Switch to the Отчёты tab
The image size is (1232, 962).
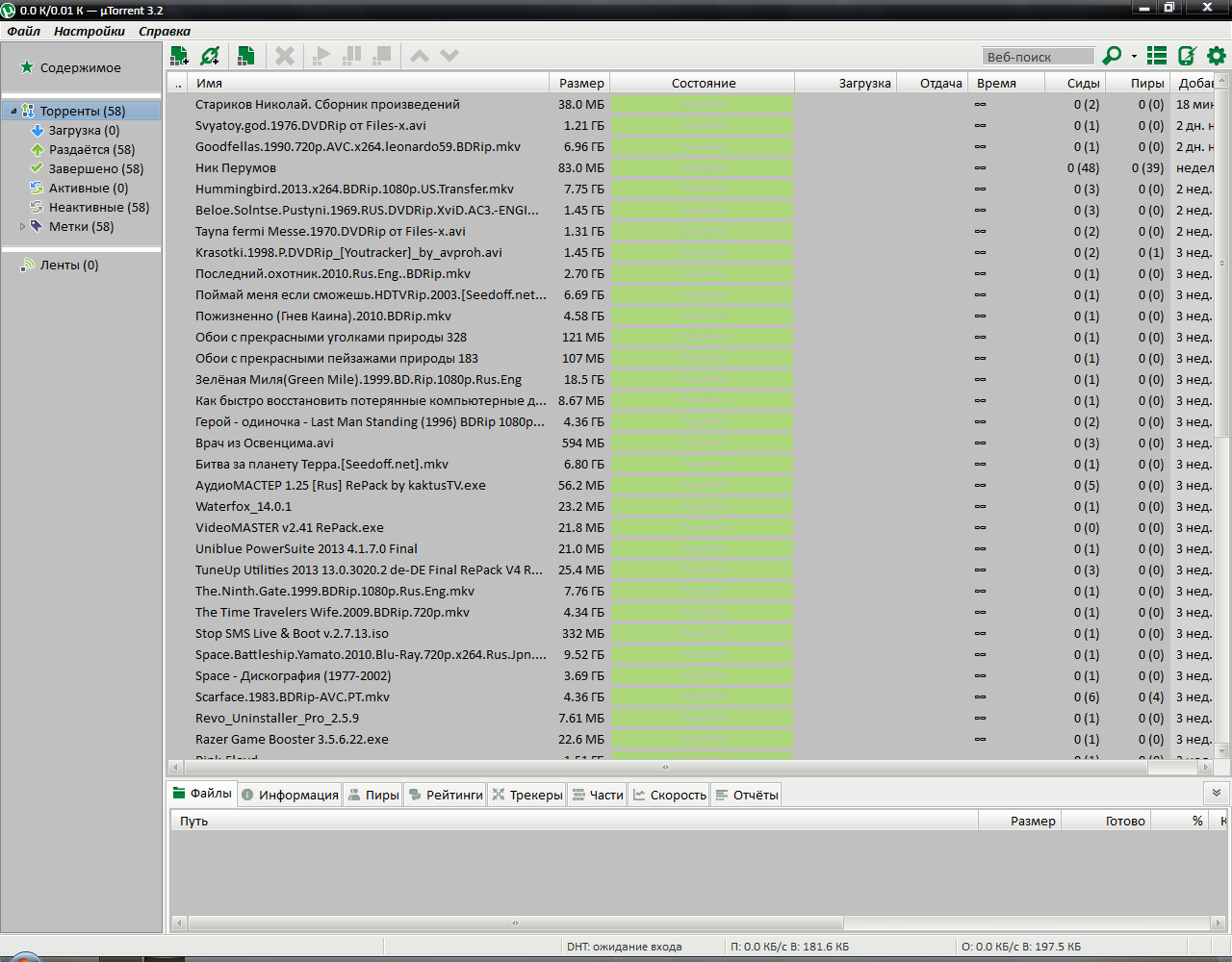click(746, 795)
